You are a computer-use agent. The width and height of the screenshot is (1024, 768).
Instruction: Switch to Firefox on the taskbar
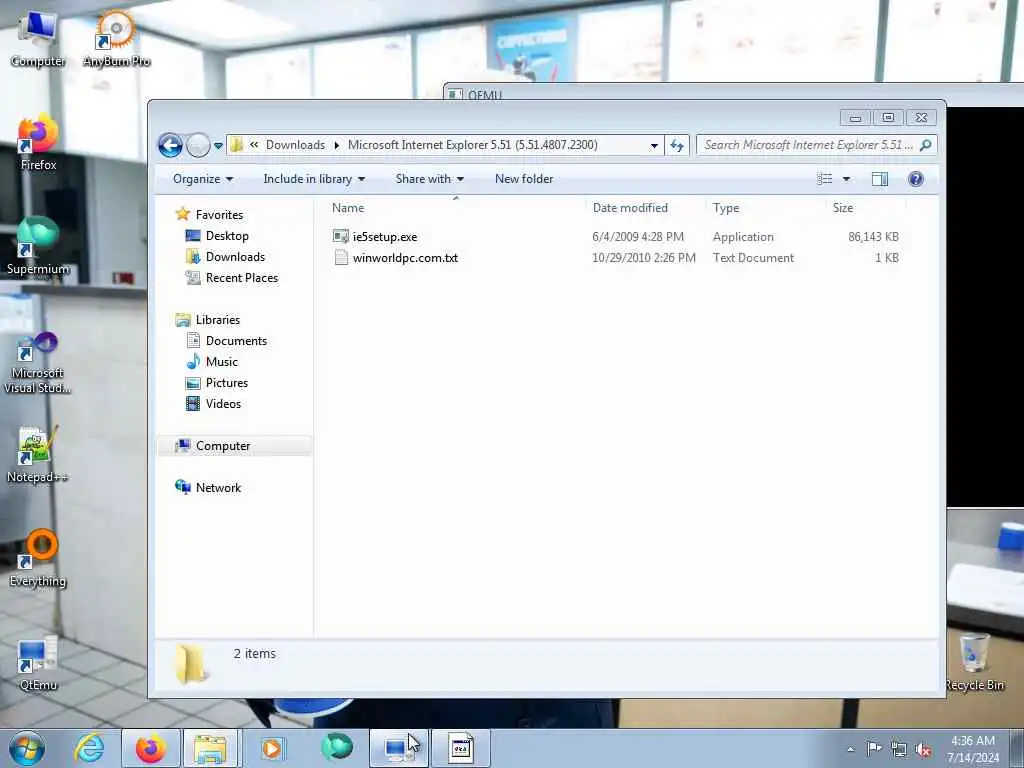click(x=151, y=748)
